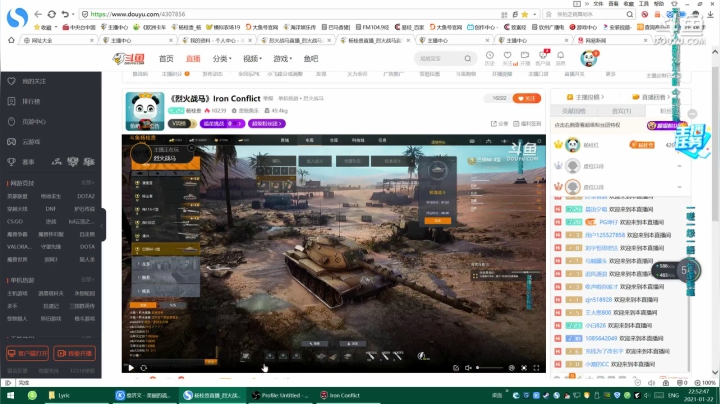Click the 我要开播 button
The image size is (720, 404).
[x=74, y=353]
